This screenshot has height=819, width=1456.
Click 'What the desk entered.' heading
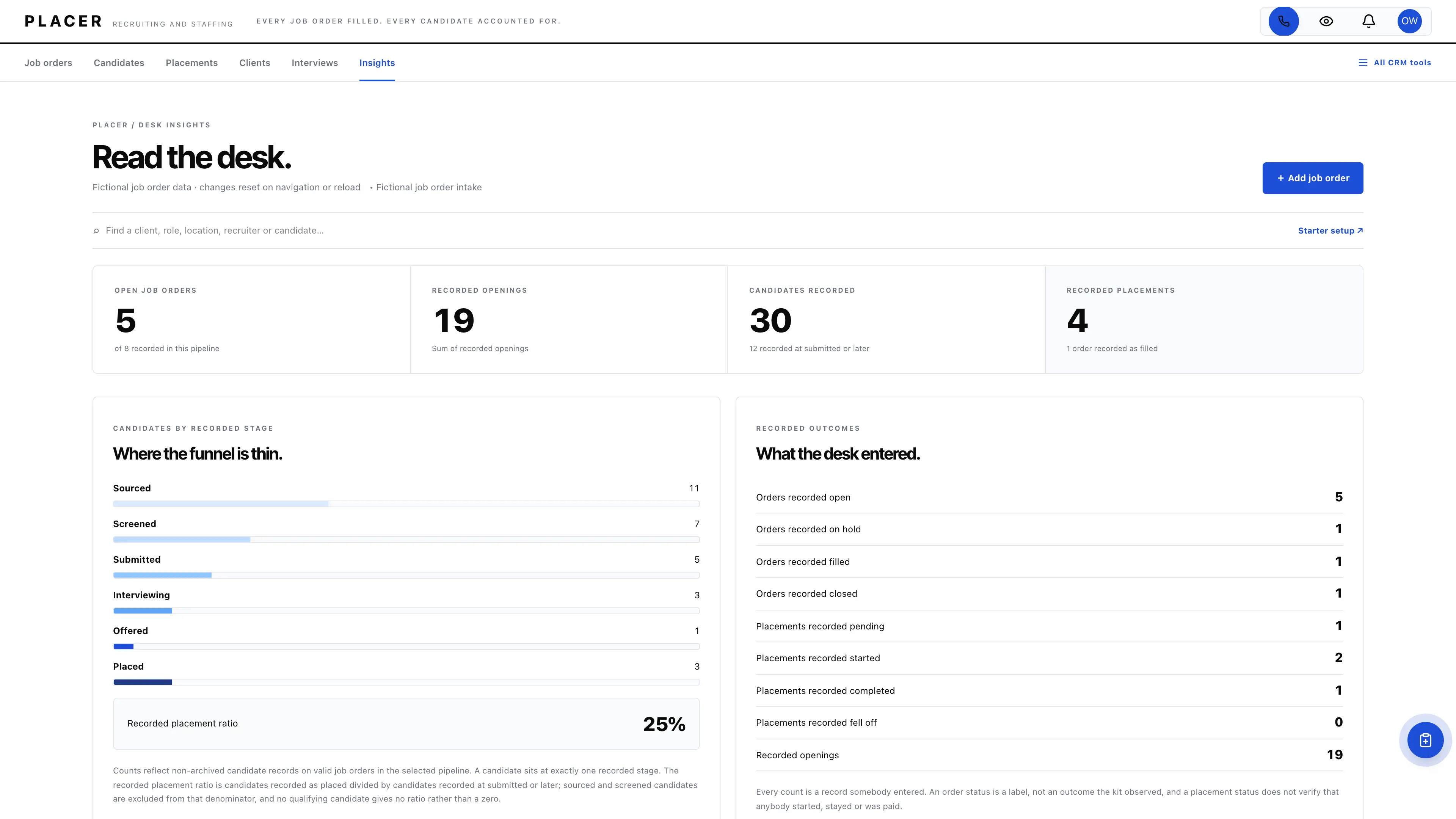point(838,453)
